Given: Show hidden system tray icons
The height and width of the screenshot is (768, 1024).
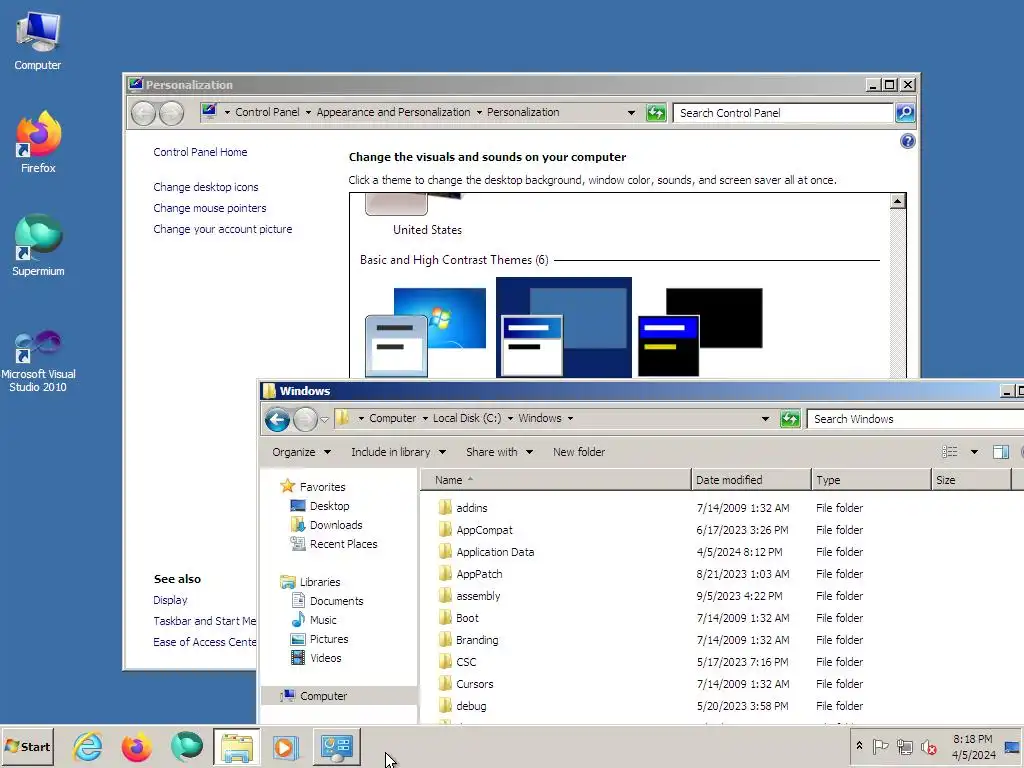Looking at the screenshot, I should click(859, 746).
